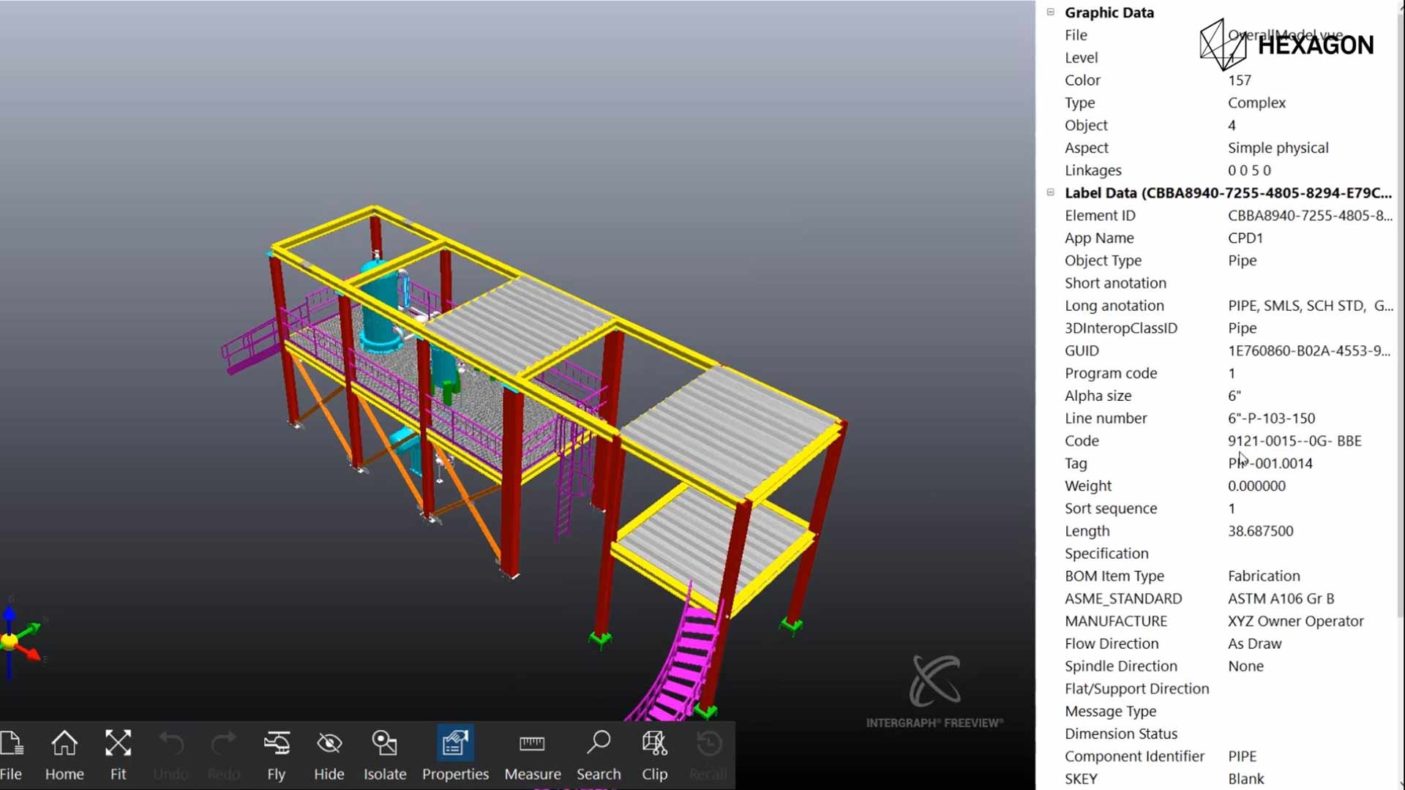This screenshot has height=790, width=1405.
Task: Fit the model to view
Action: click(118, 745)
